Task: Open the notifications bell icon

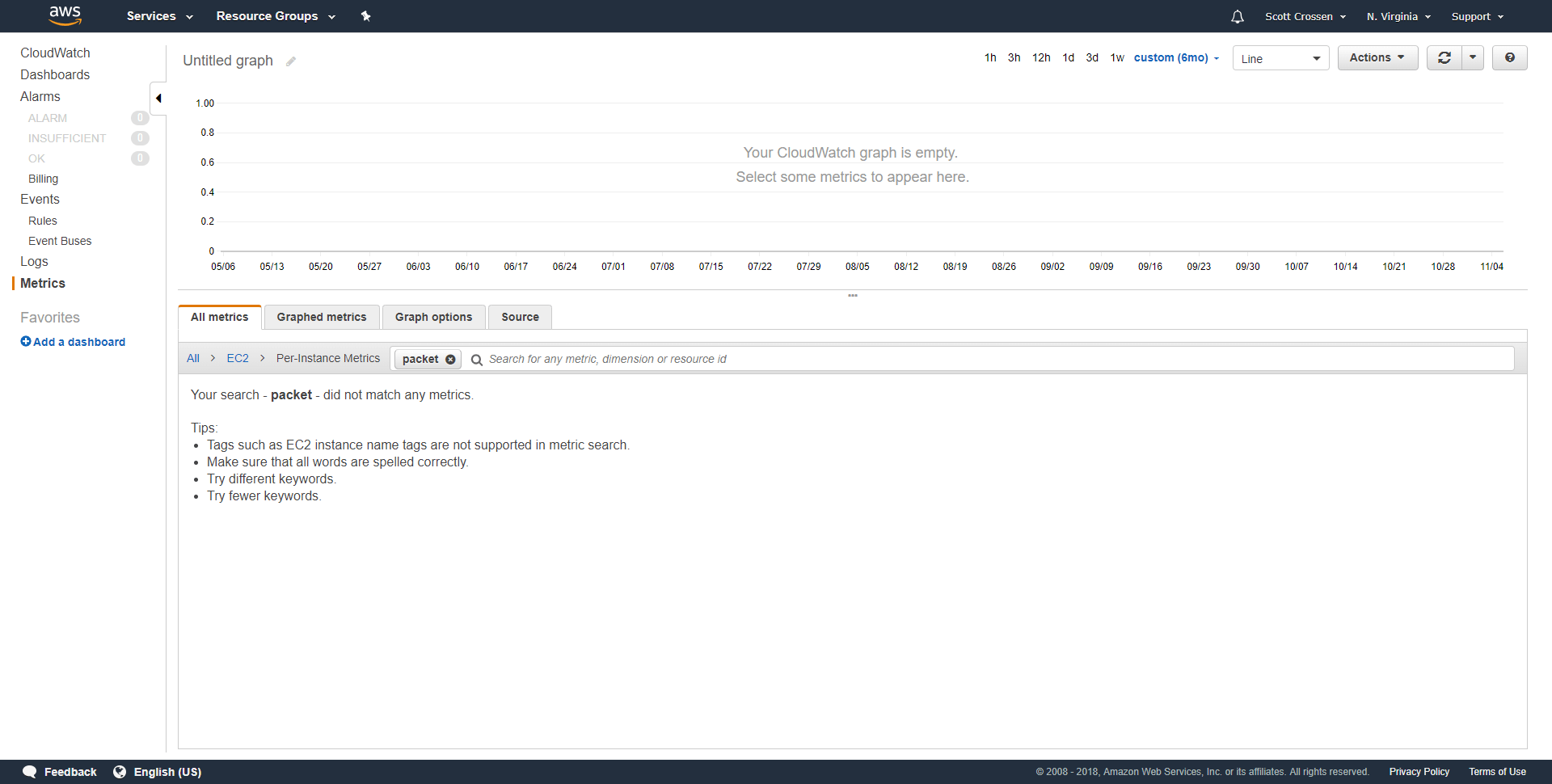Action: [1237, 16]
